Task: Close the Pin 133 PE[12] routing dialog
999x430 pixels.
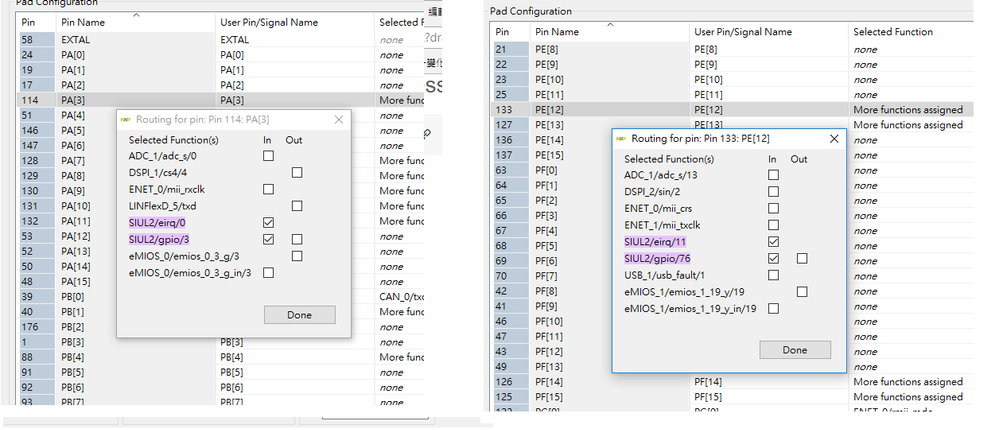Action: [834, 138]
